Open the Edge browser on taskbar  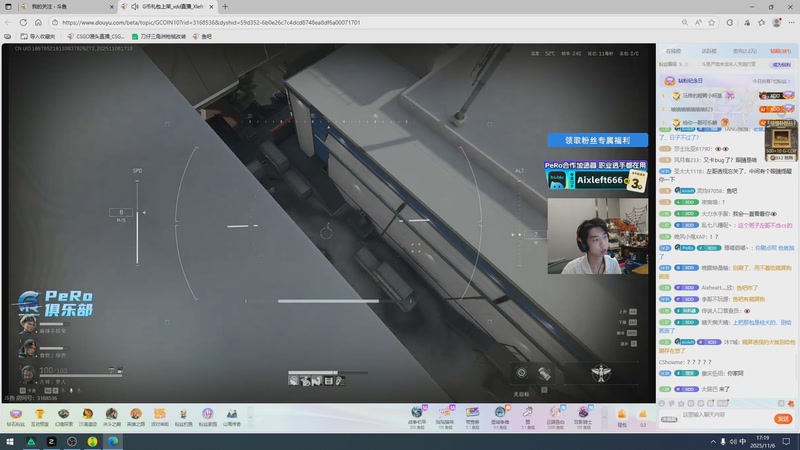(112, 441)
